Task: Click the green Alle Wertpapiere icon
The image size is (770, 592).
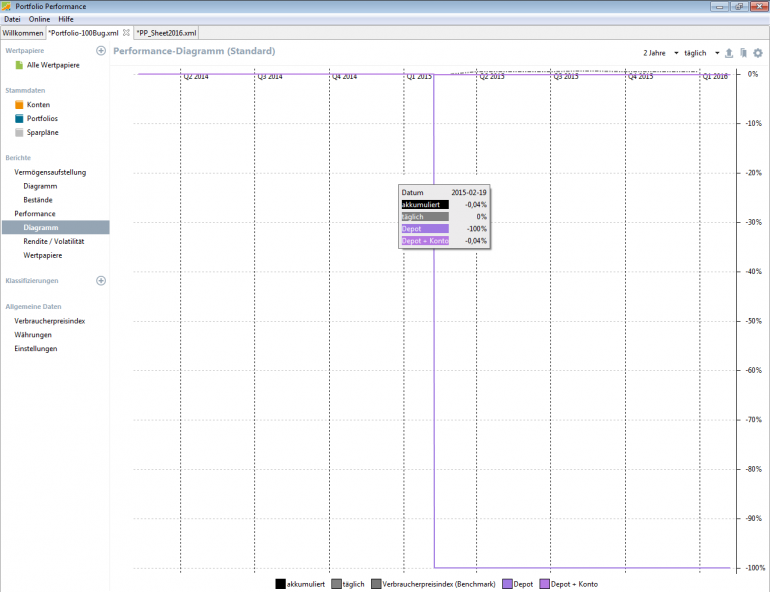Action: (x=19, y=65)
